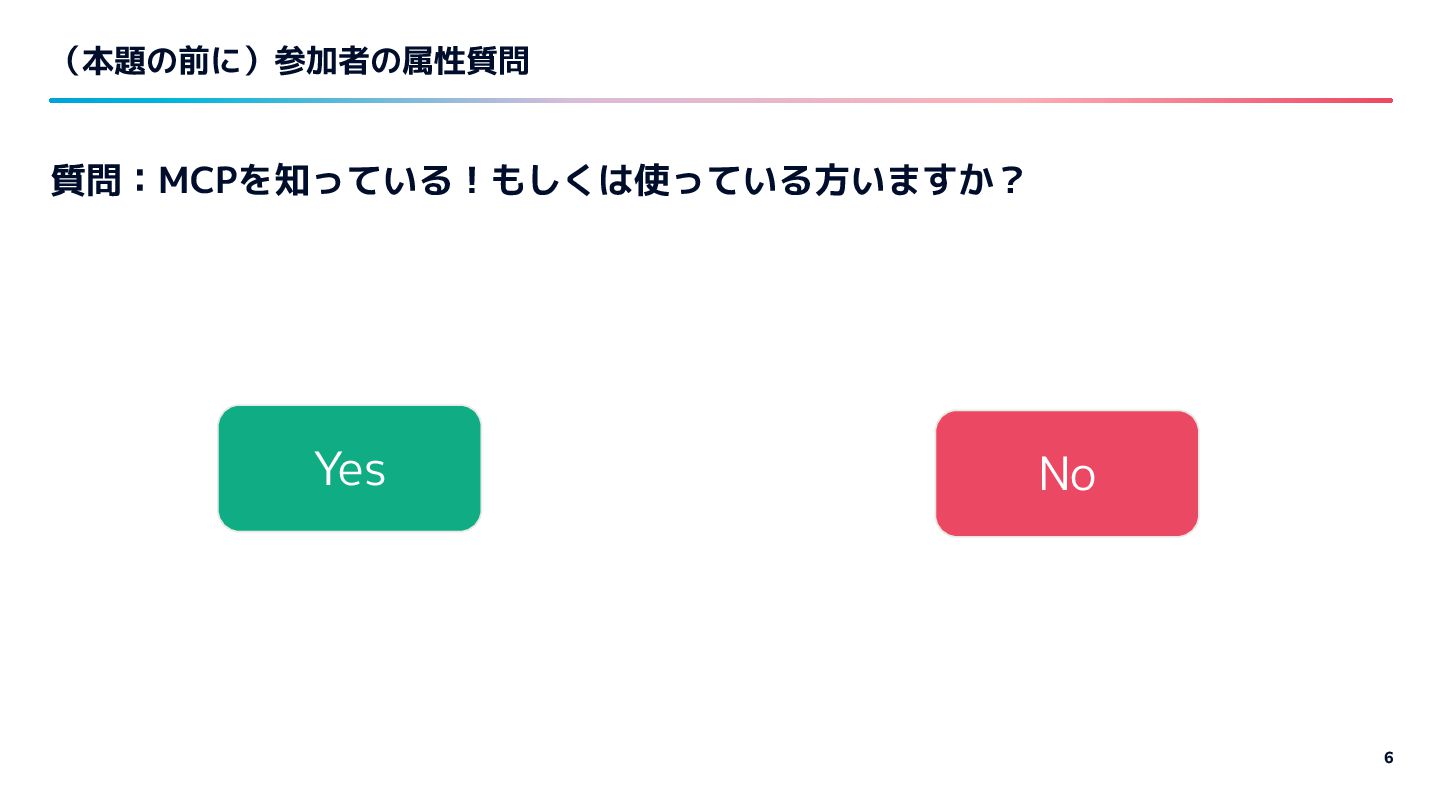Viewport: 1440px width, 810px height.
Task: Click the red No button
Action: point(1067,473)
